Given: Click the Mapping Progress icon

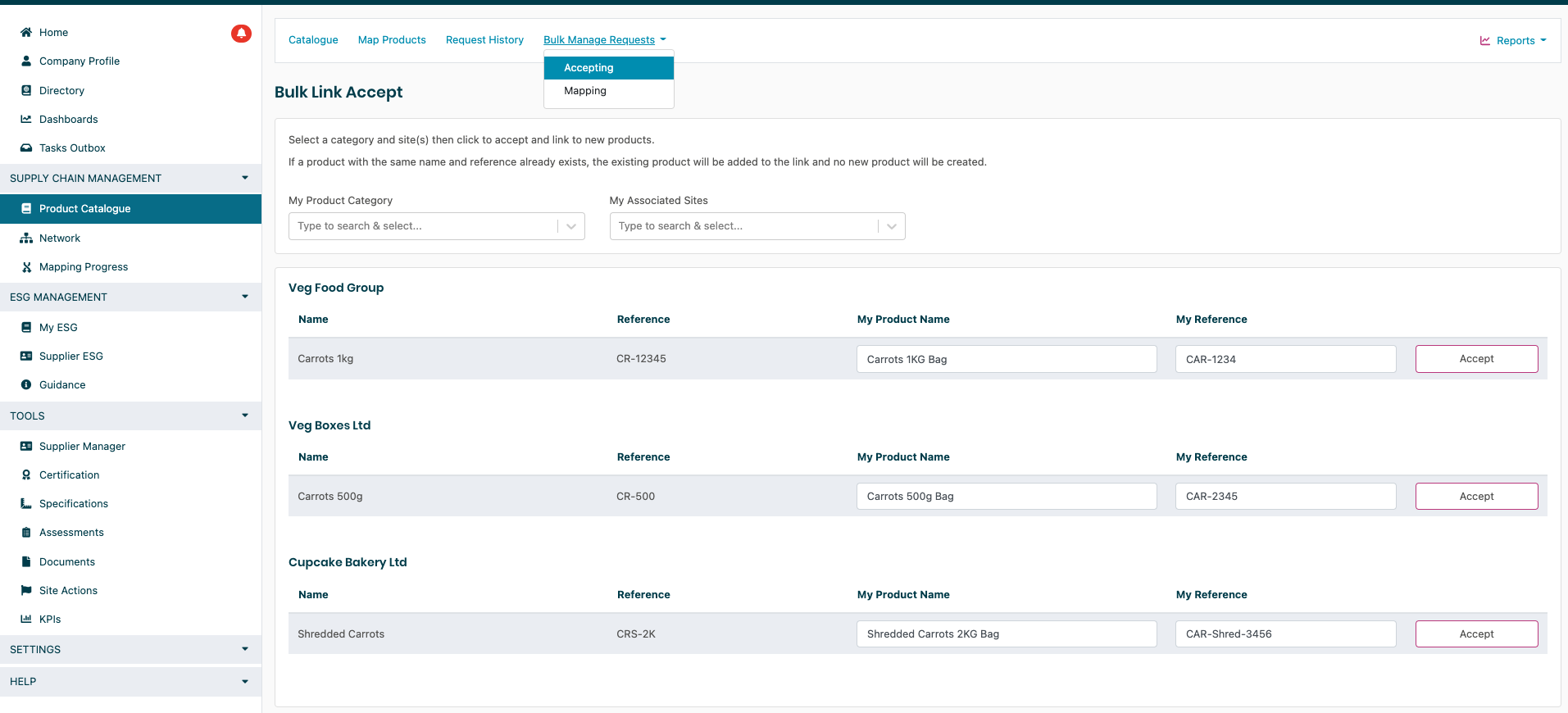Looking at the screenshot, I should pyautogui.click(x=26, y=267).
